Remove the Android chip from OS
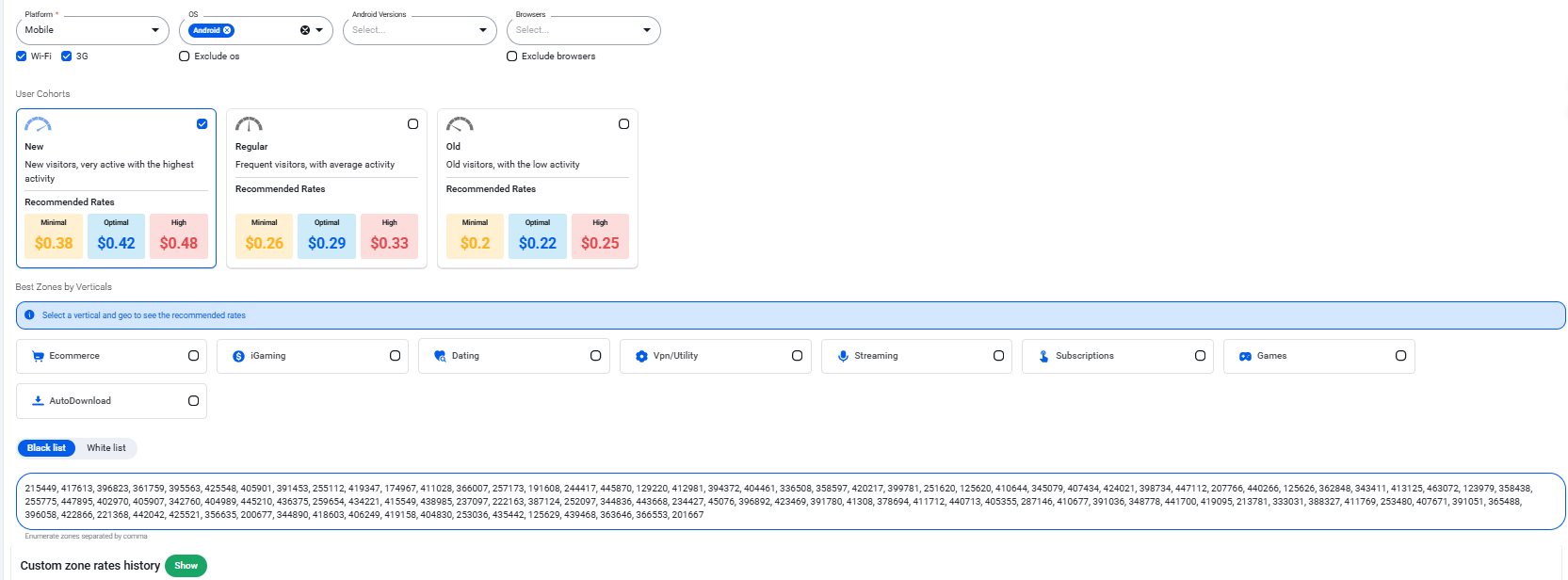 point(227,30)
